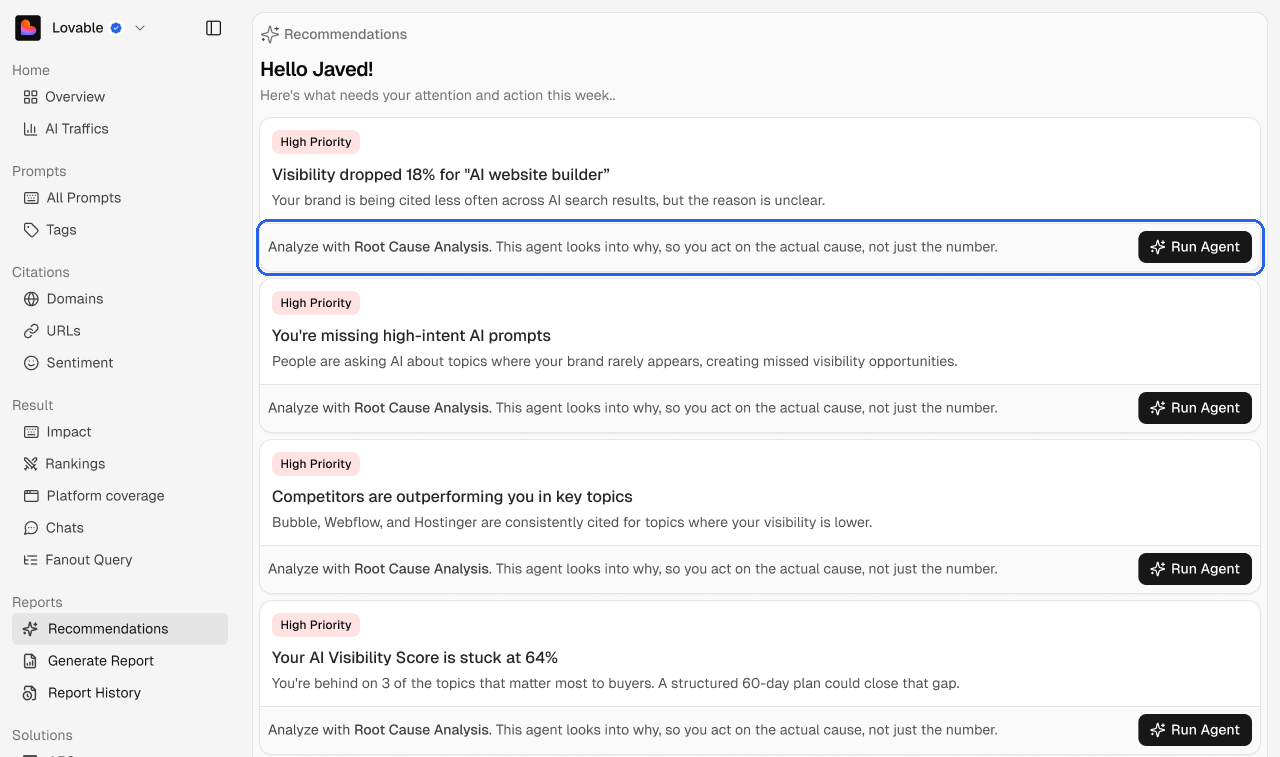This screenshot has width=1280, height=757.
Task: Click the AI Traffics chart icon
Action: coord(30,129)
